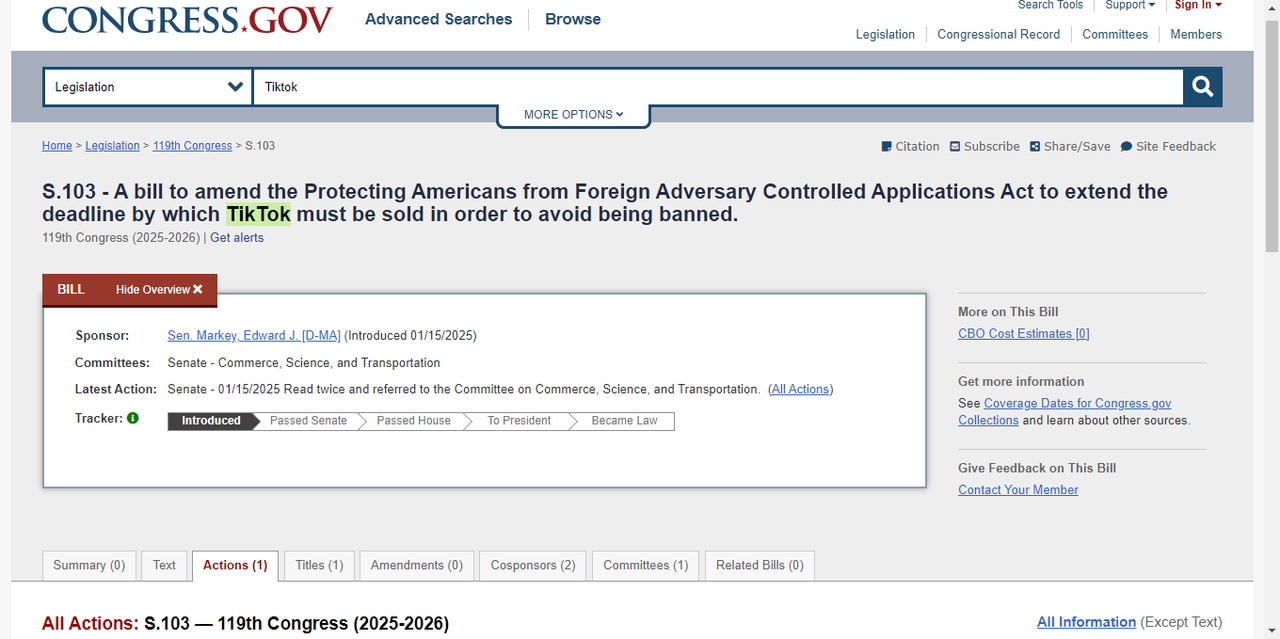Click the Introduced tracker step
The width and height of the screenshot is (1280, 639).
pos(211,421)
